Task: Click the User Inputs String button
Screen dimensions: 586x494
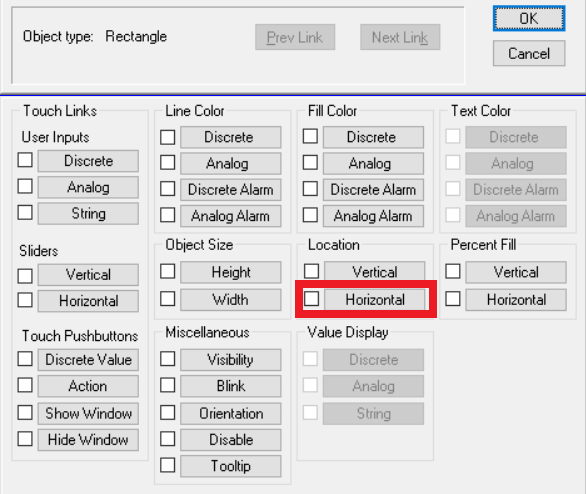Action: (88, 213)
